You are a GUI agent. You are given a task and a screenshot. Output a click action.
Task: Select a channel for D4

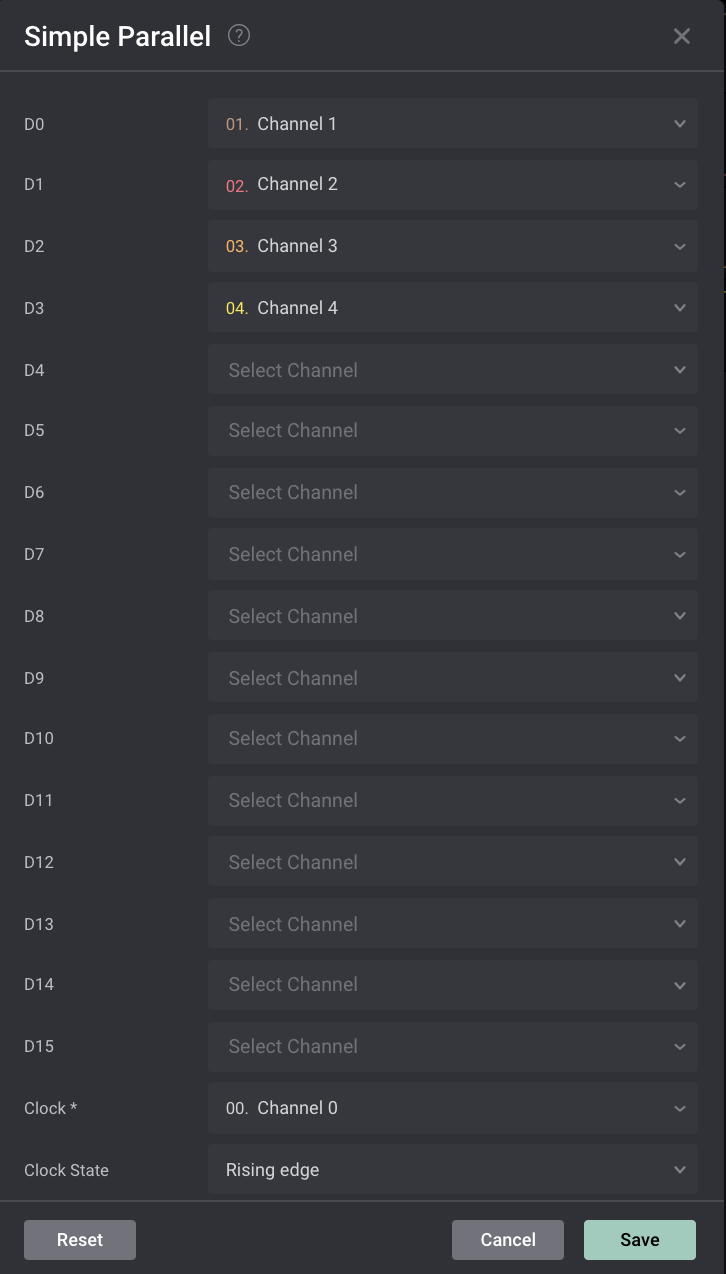point(452,370)
